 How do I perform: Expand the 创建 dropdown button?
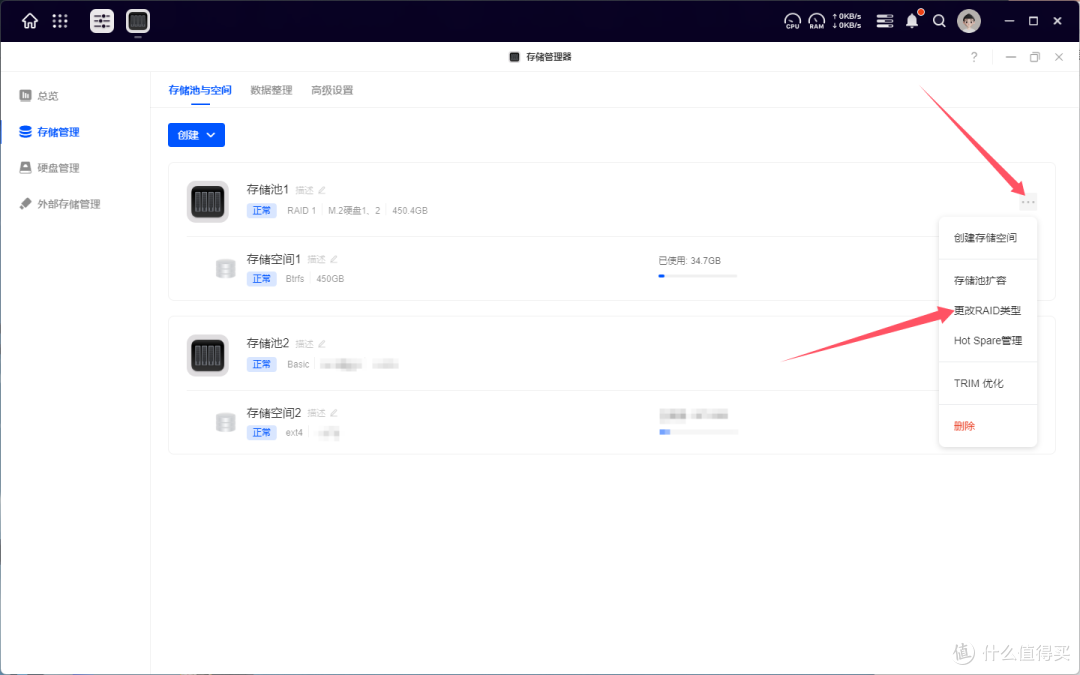click(x=196, y=135)
